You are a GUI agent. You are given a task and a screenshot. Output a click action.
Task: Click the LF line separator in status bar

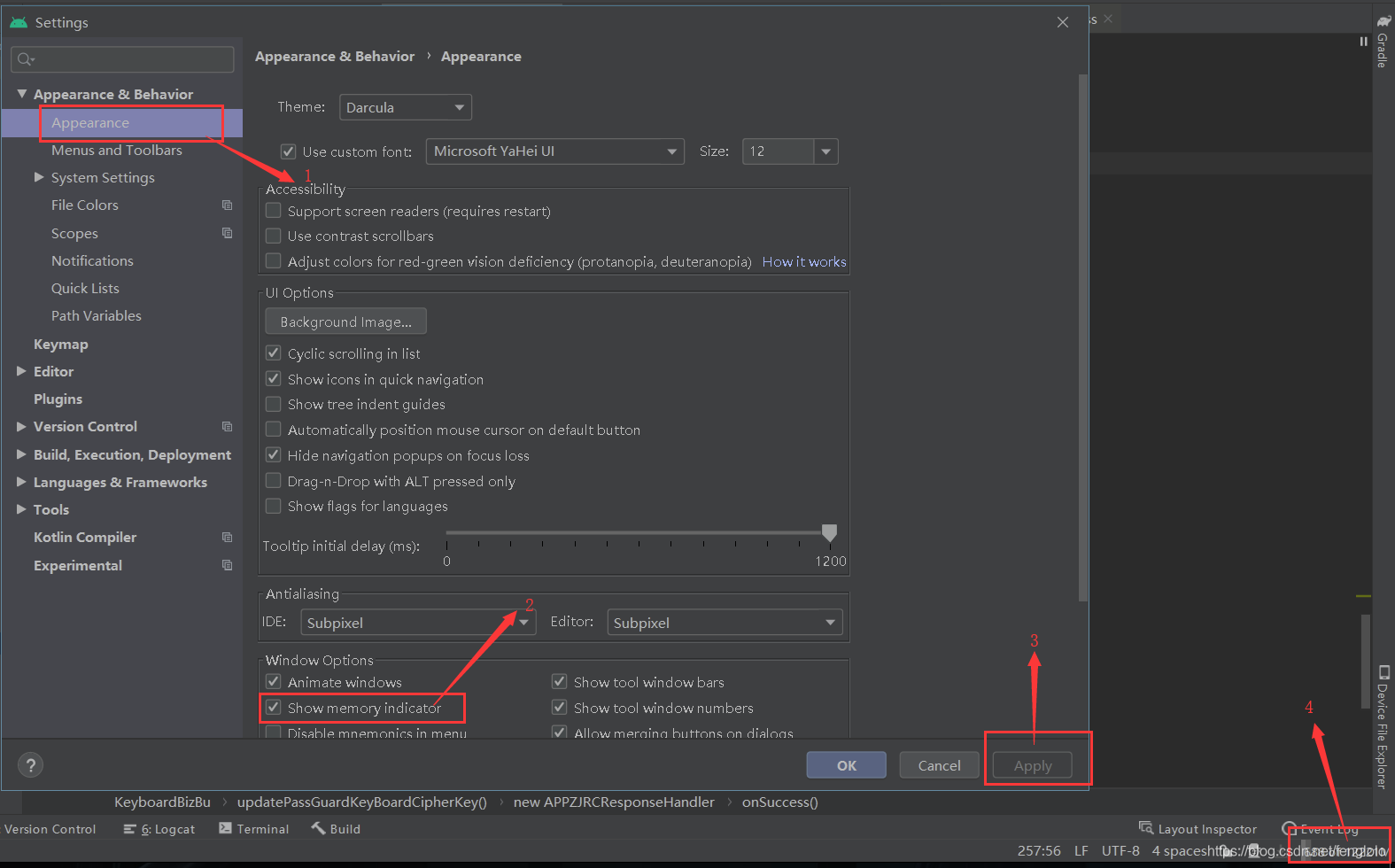tap(1081, 850)
